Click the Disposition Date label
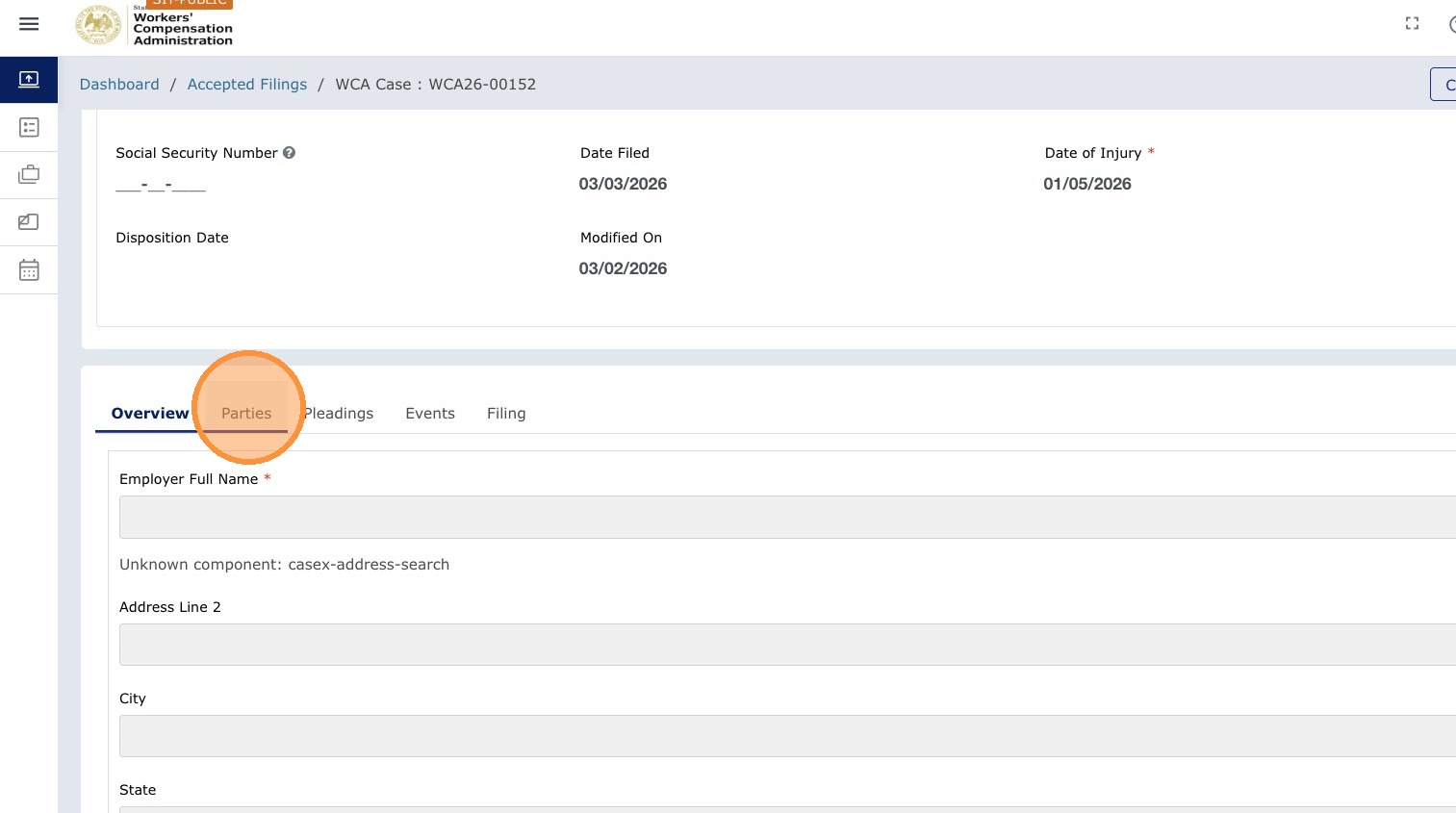The width and height of the screenshot is (1456, 813). 172,238
